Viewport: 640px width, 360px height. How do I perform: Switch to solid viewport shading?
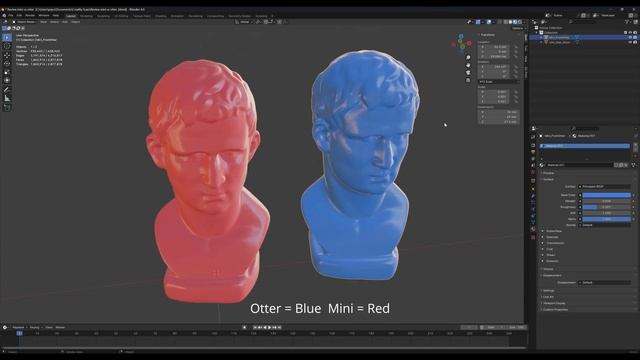click(510, 22)
